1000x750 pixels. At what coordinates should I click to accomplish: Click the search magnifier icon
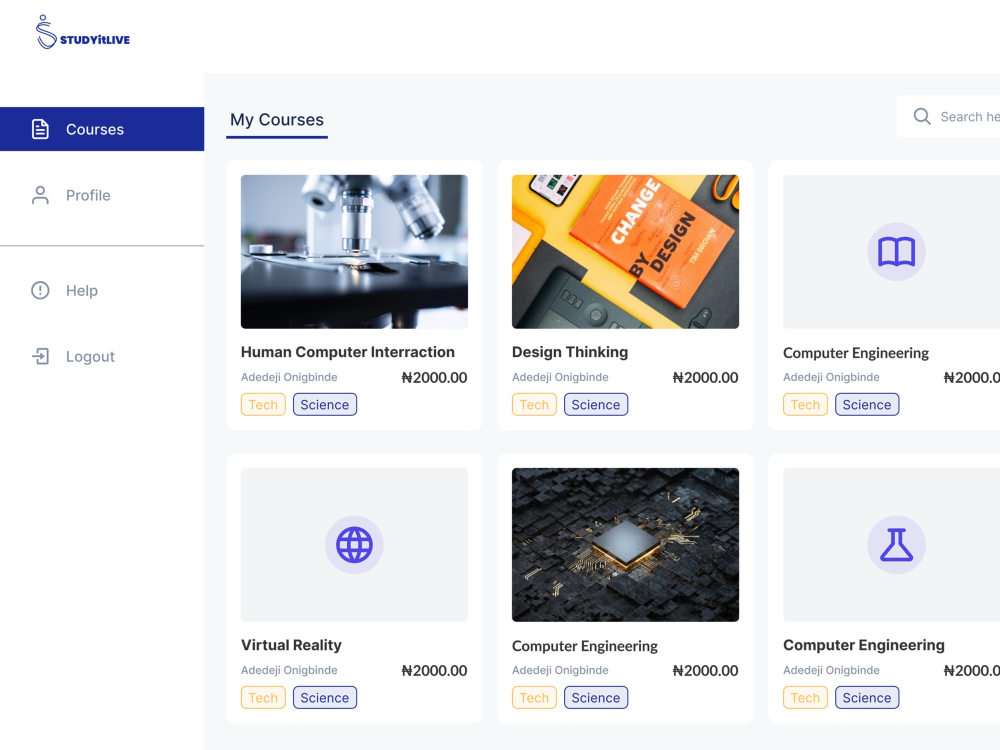[x=922, y=116]
